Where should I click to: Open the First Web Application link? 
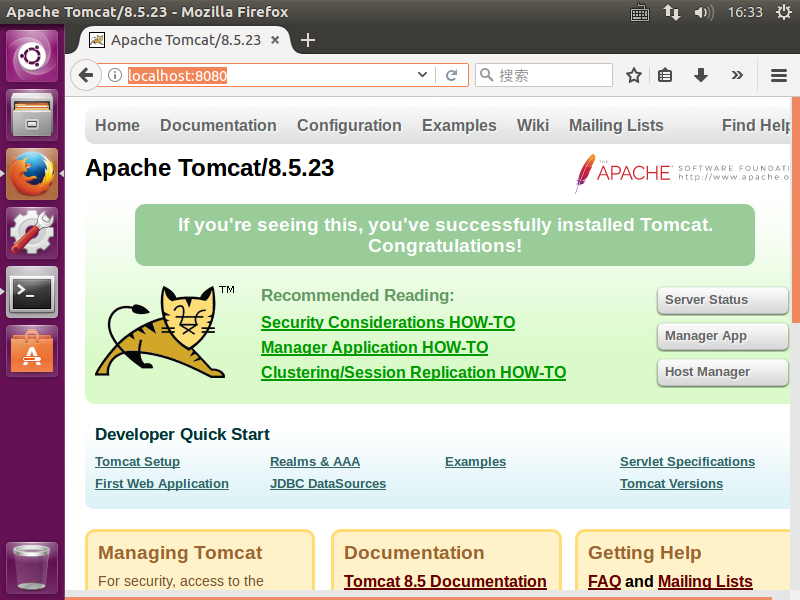click(162, 484)
